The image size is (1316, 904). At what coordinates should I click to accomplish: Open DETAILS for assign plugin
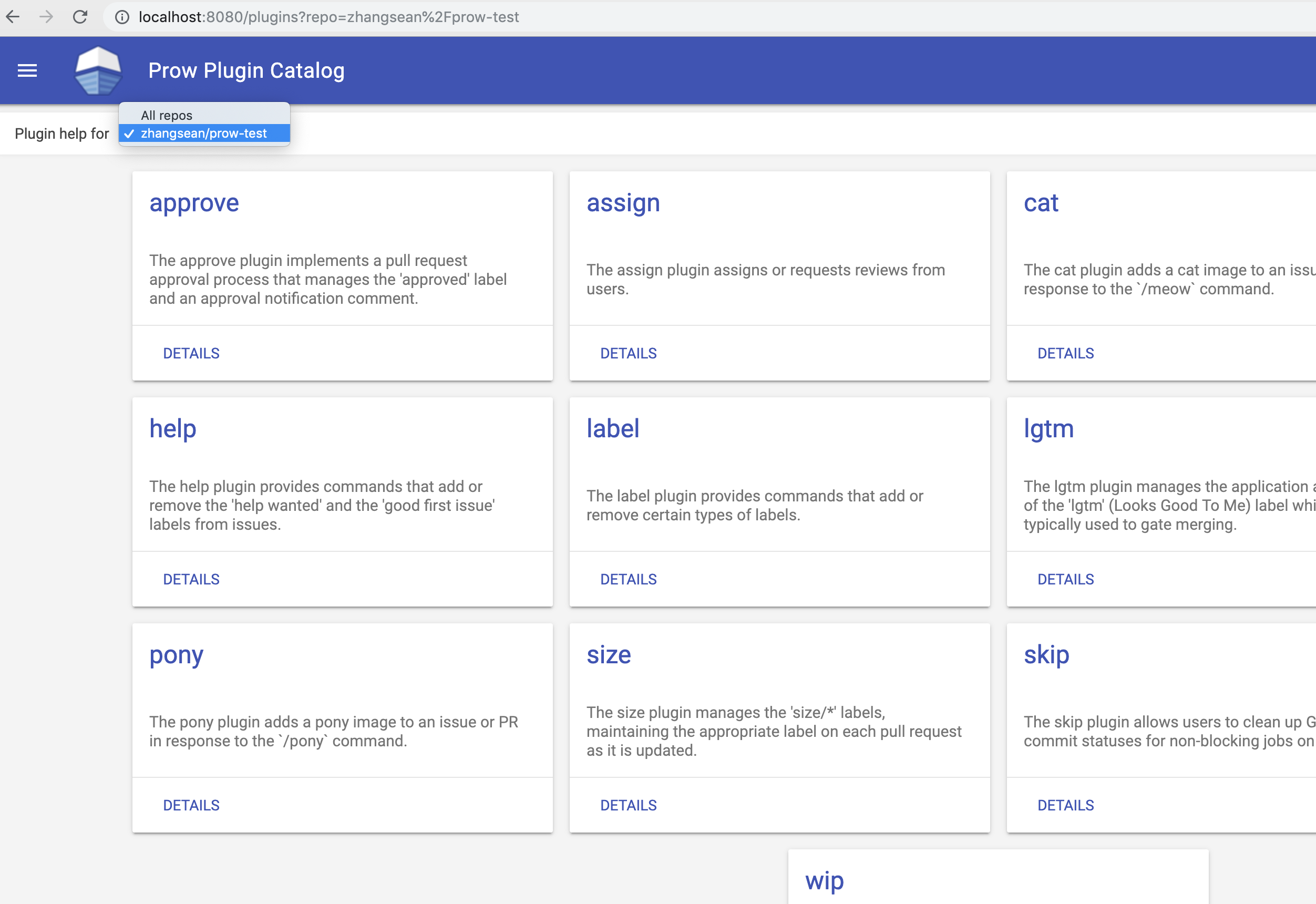tap(628, 353)
